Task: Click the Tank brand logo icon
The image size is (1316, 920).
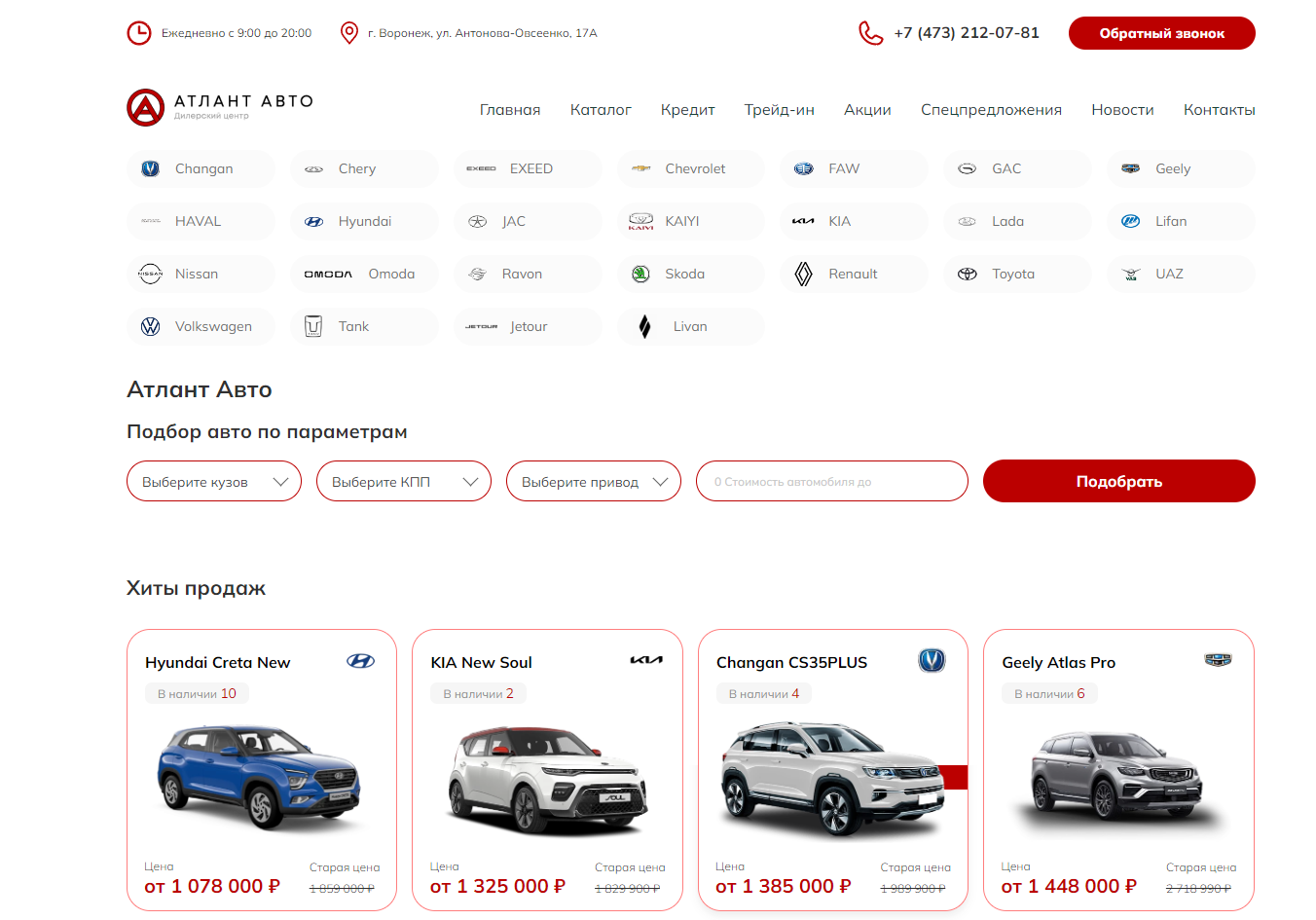Action: (x=313, y=326)
